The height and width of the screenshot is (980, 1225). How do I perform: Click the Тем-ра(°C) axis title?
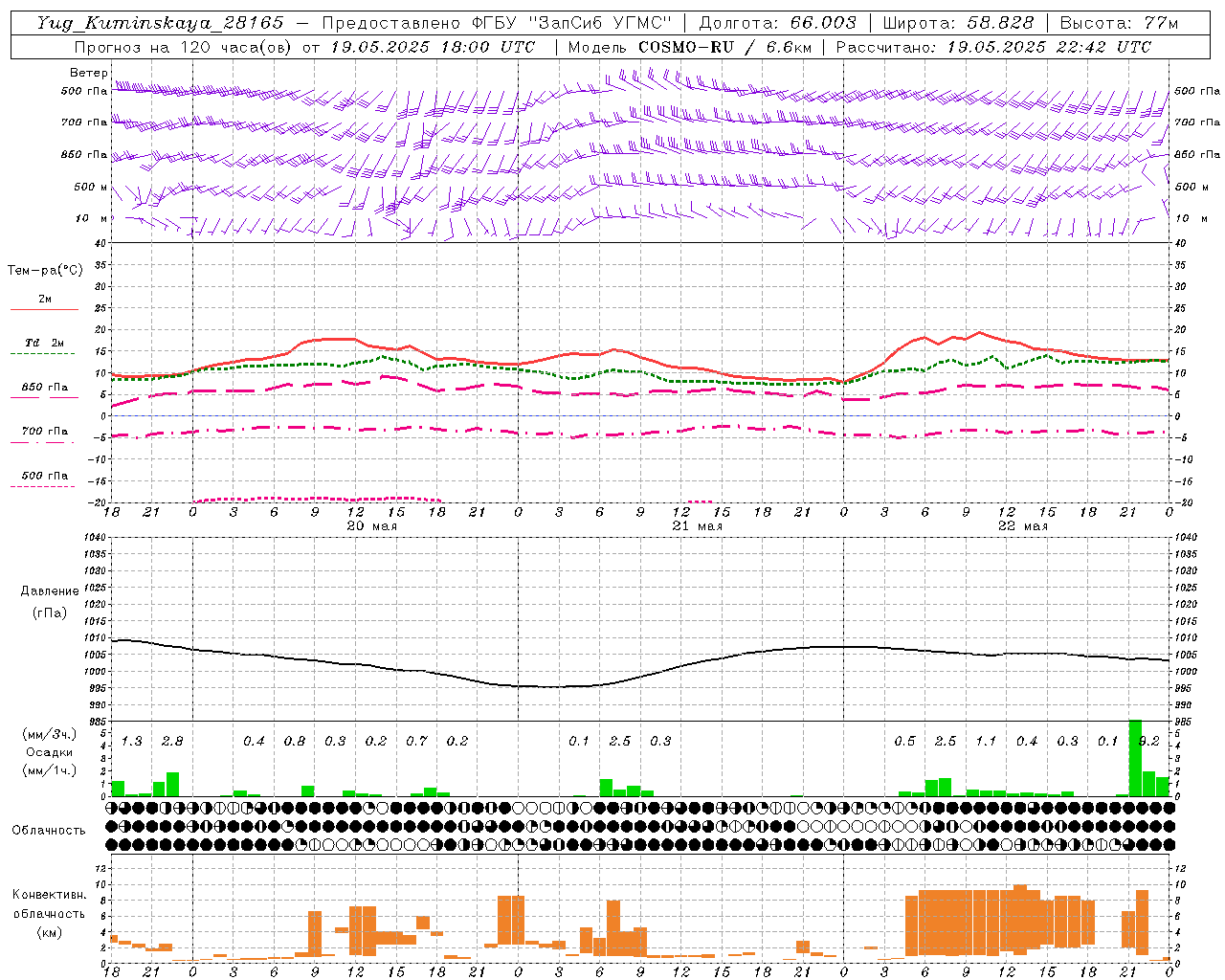tap(45, 270)
